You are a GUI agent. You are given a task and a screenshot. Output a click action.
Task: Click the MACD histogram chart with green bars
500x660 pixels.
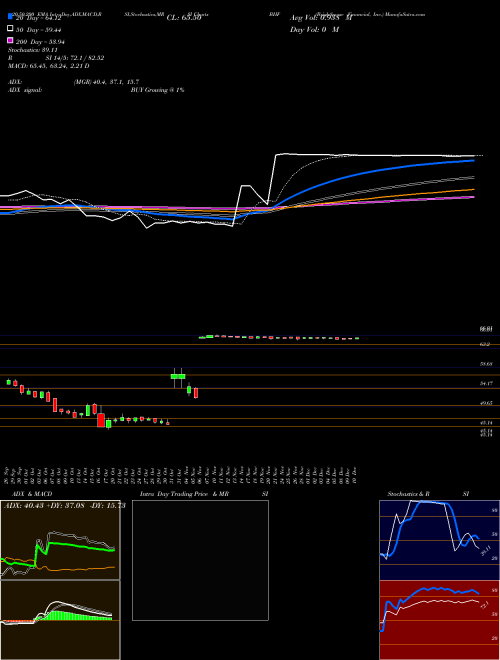pos(60,620)
